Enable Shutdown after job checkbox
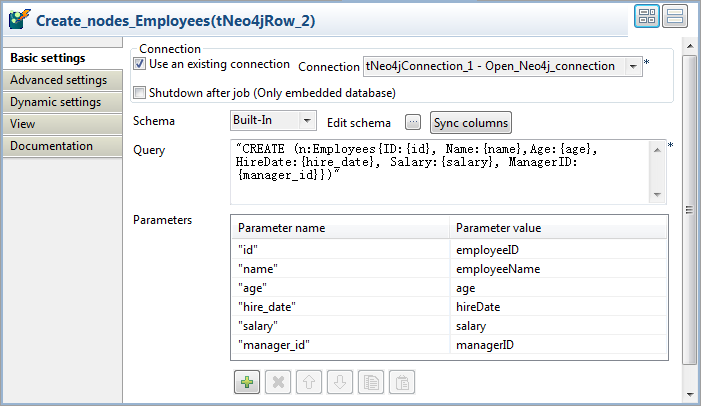Screen dimensions: 701x406 coord(140,93)
